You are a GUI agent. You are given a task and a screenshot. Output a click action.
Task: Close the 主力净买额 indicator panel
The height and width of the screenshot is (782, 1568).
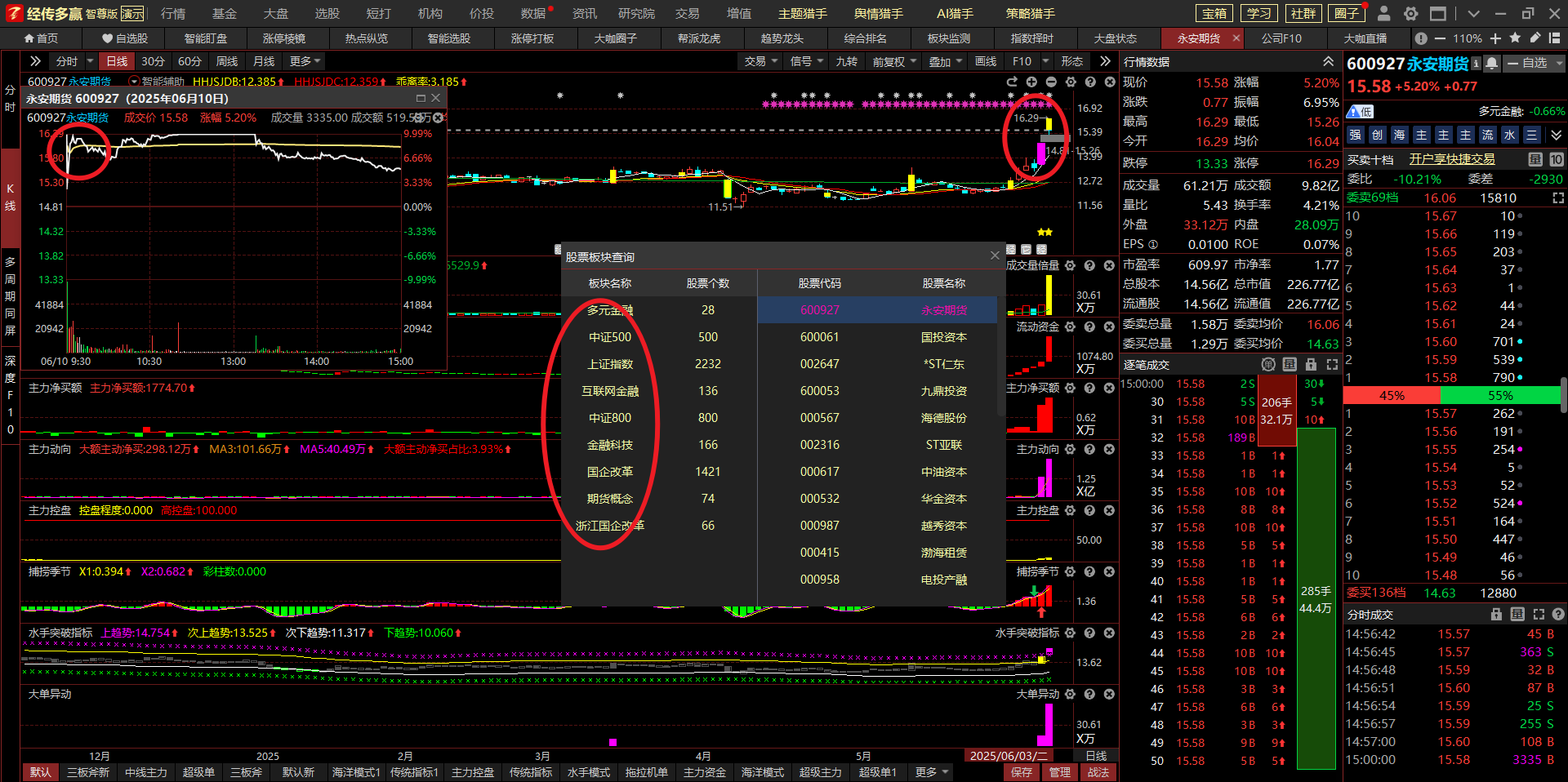pyautogui.click(x=1109, y=388)
